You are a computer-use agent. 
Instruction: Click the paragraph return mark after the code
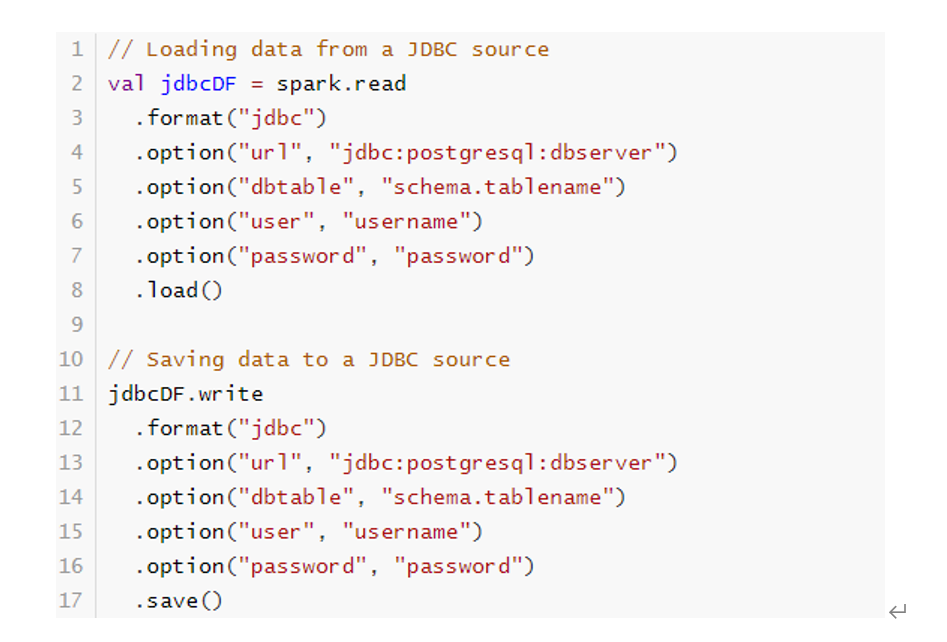click(897, 610)
